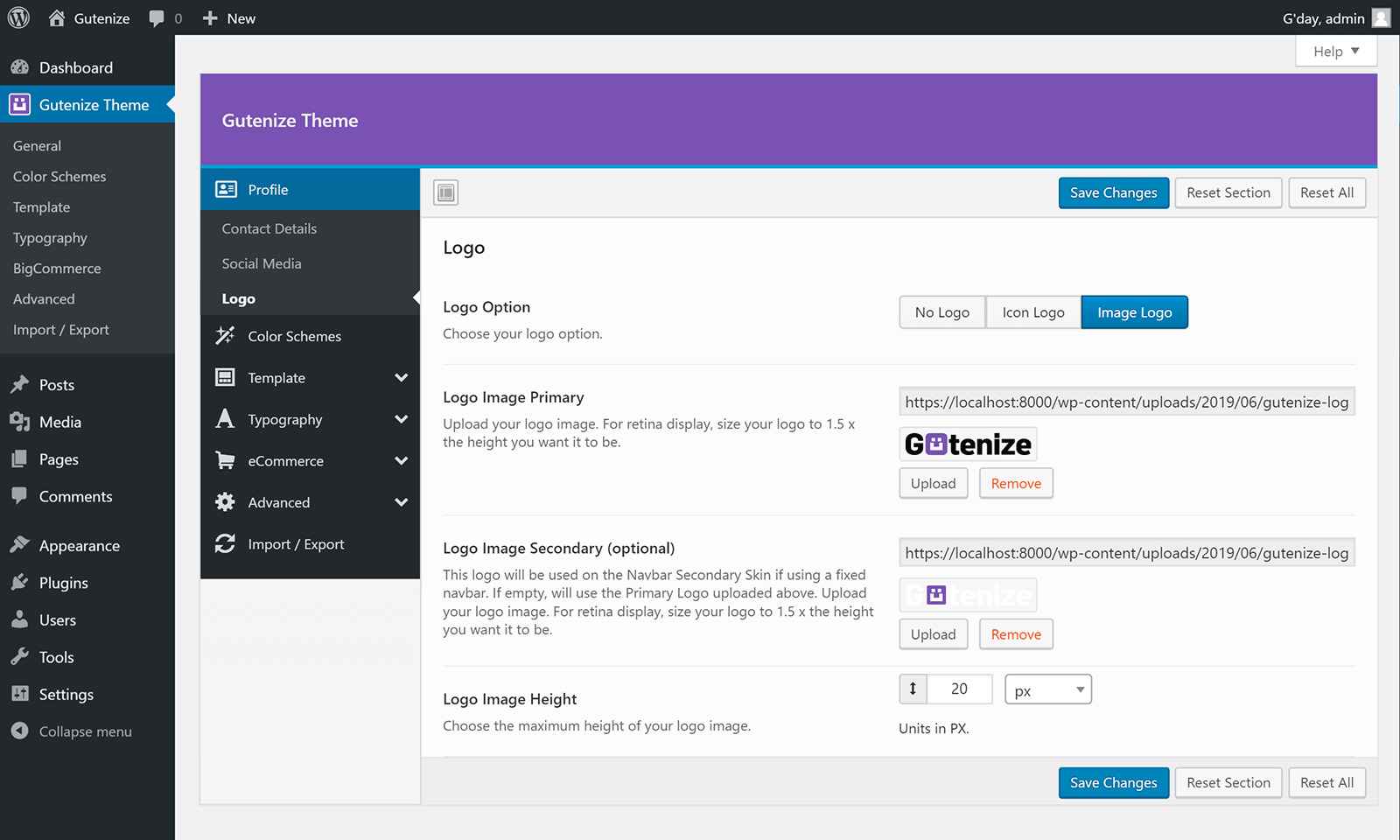Image resolution: width=1400 pixels, height=840 pixels.
Task: Select the No Logo option
Action: click(x=941, y=312)
